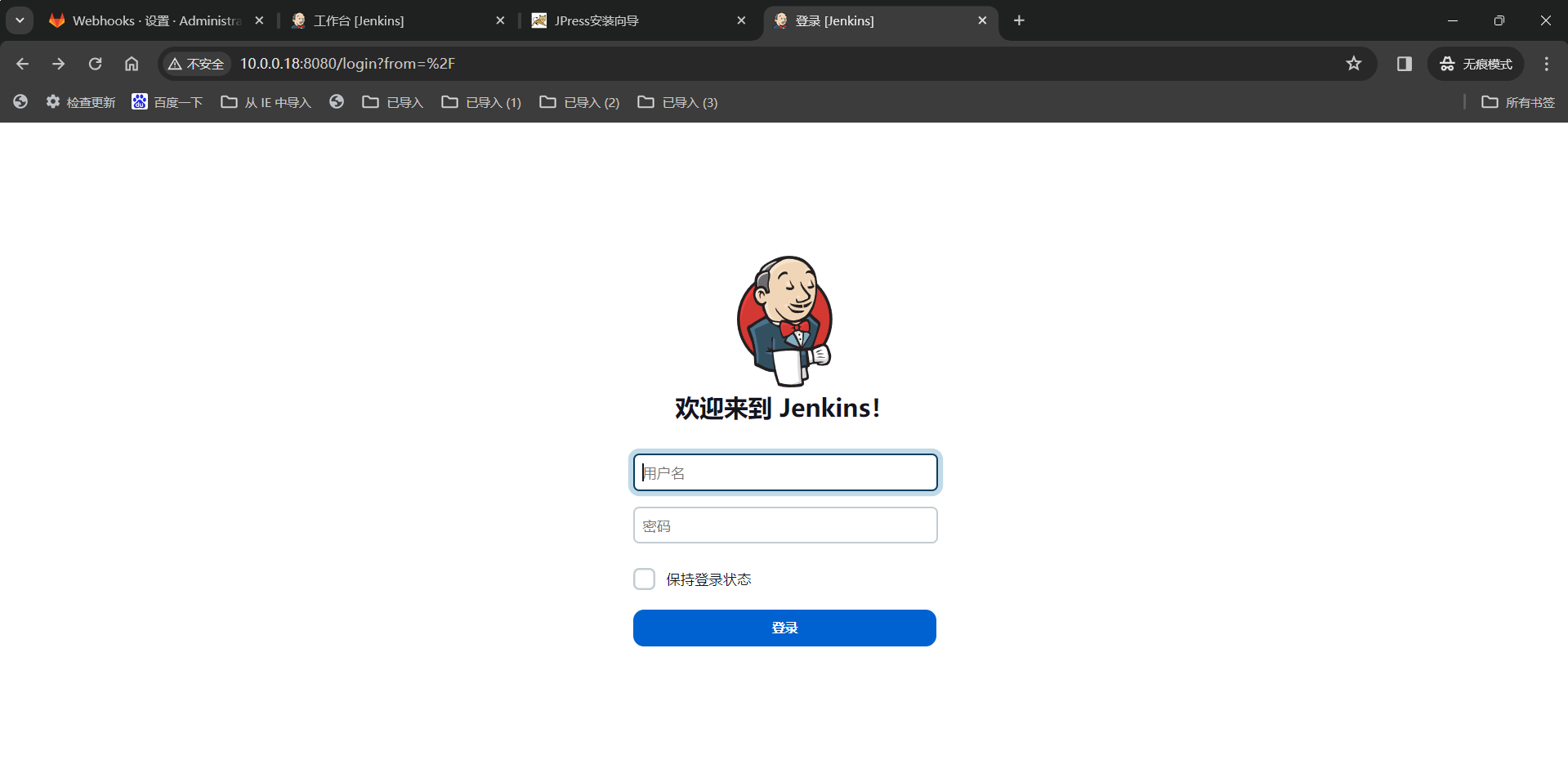Go back to the previous page
This screenshot has width=1568, height=769.
coord(22,64)
